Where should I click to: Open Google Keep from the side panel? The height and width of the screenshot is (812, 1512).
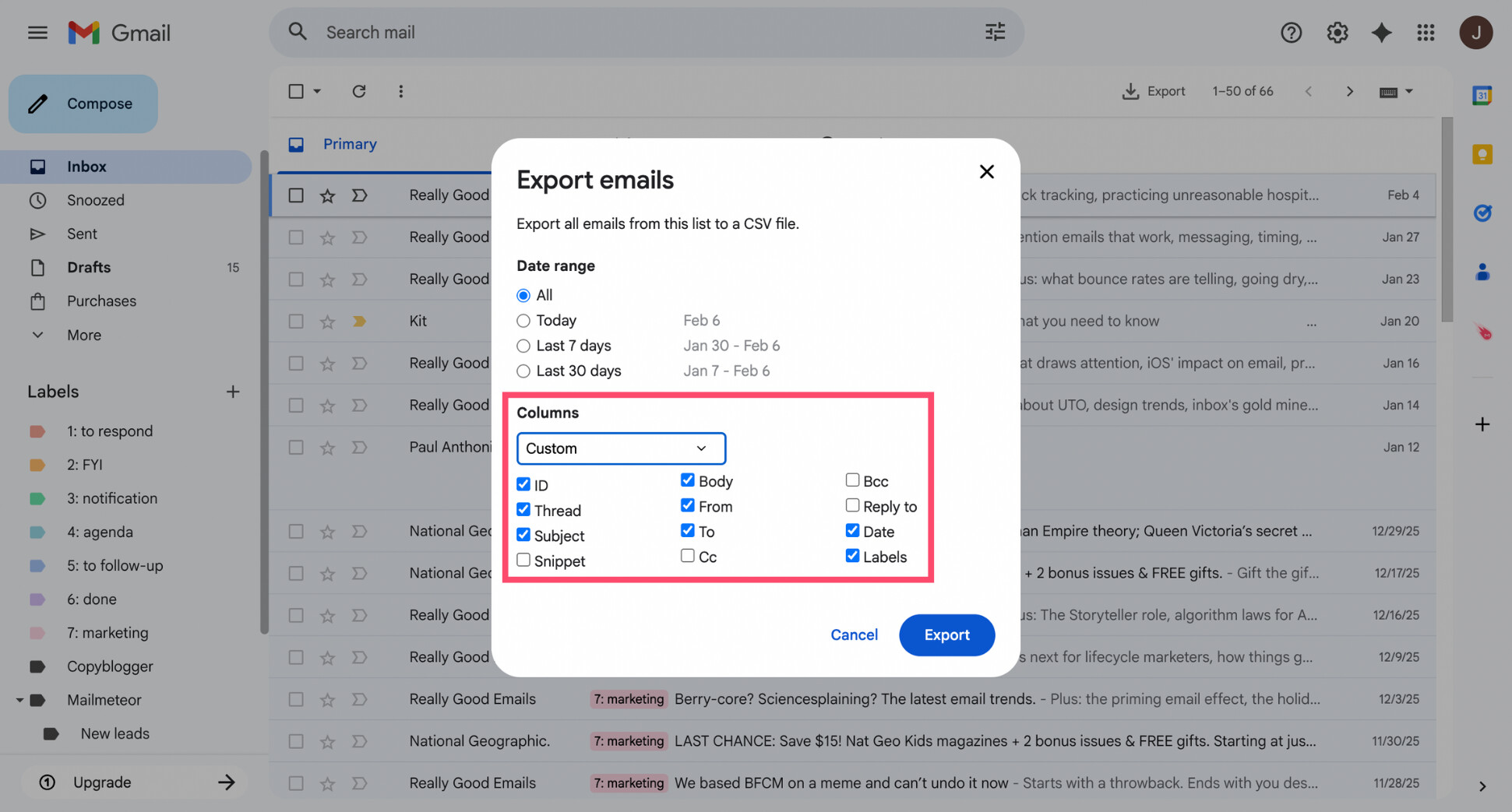(x=1482, y=154)
